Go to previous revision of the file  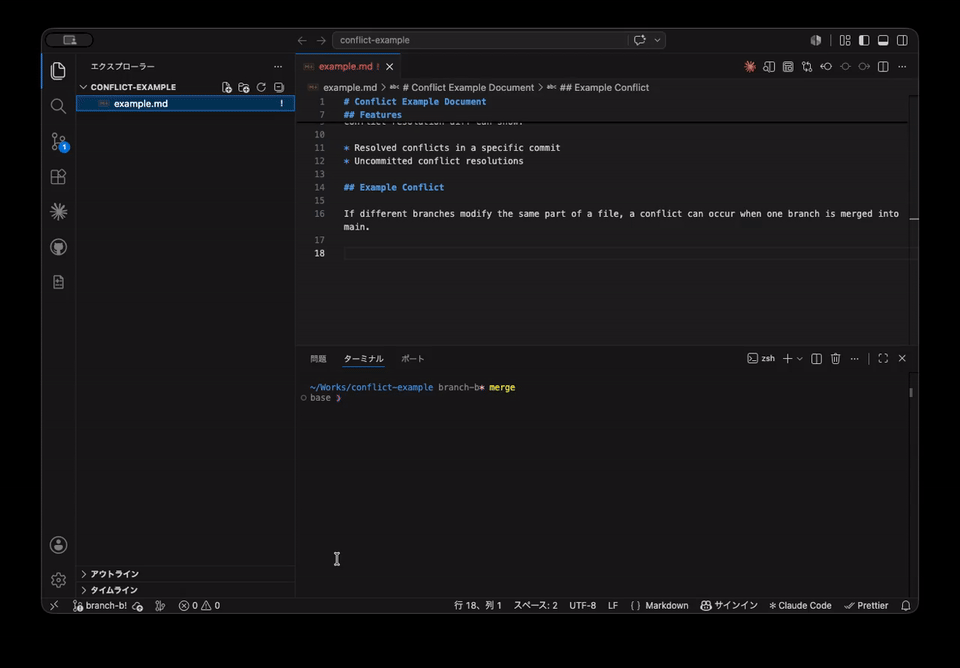pyautogui.click(x=826, y=67)
